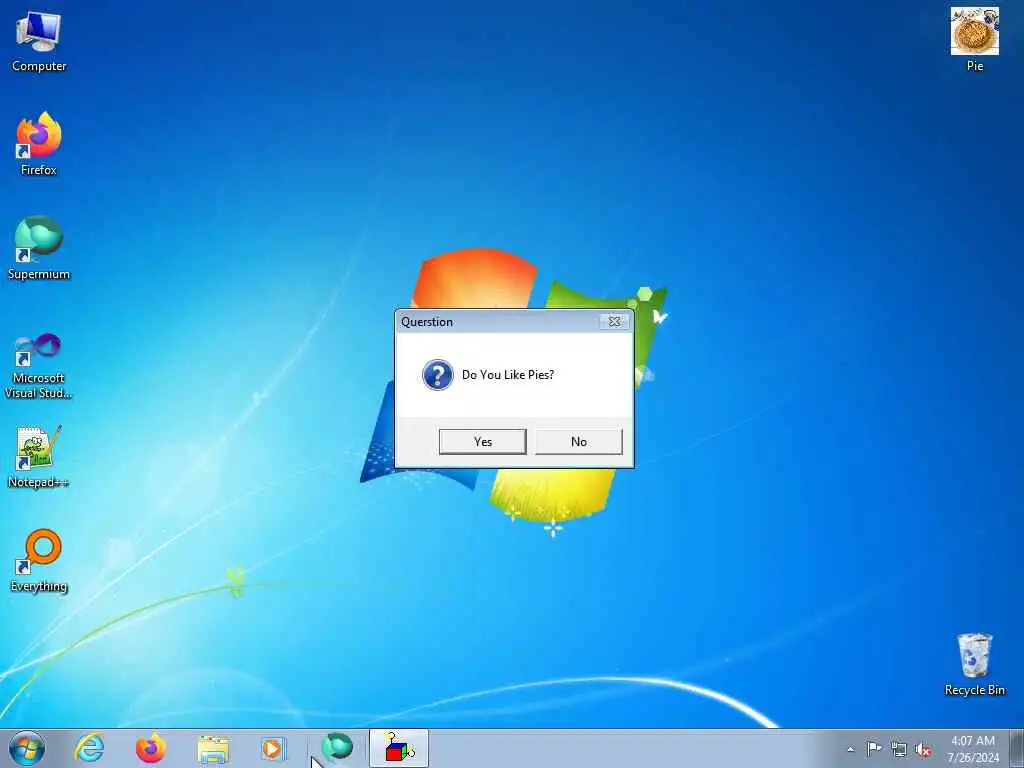Select the Firefox desktop shortcut
The image size is (1024, 768).
[x=39, y=144]
